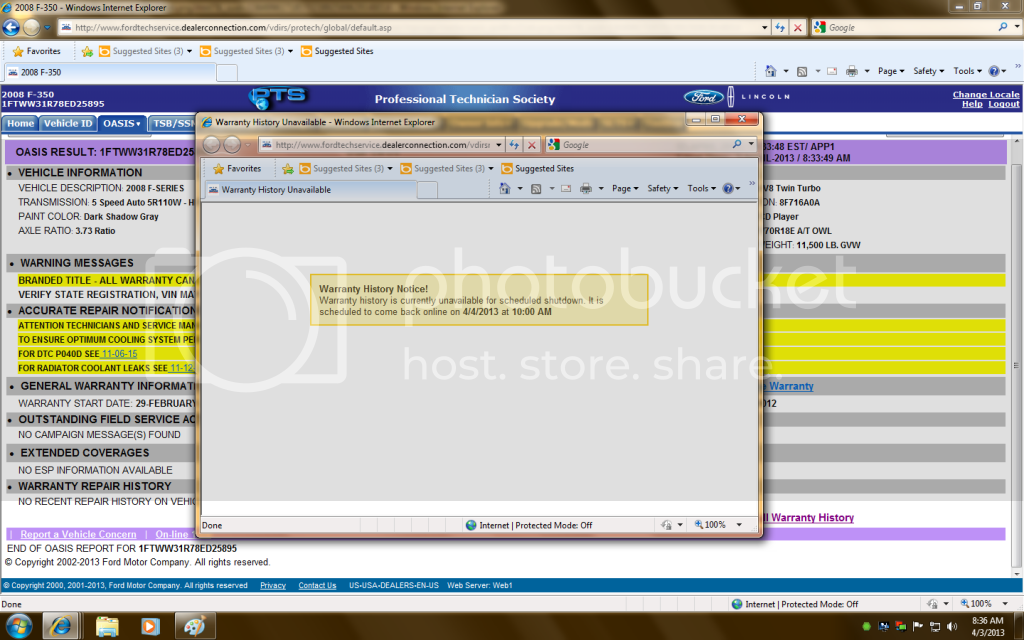Open TSB 11-06-15 link for DTC P040D

120,354
